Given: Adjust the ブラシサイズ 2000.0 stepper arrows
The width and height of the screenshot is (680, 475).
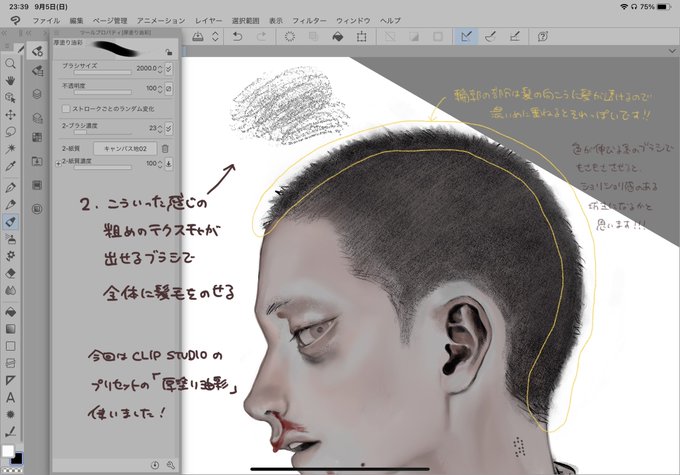Looking at the screenshot, I should point(160,69).
